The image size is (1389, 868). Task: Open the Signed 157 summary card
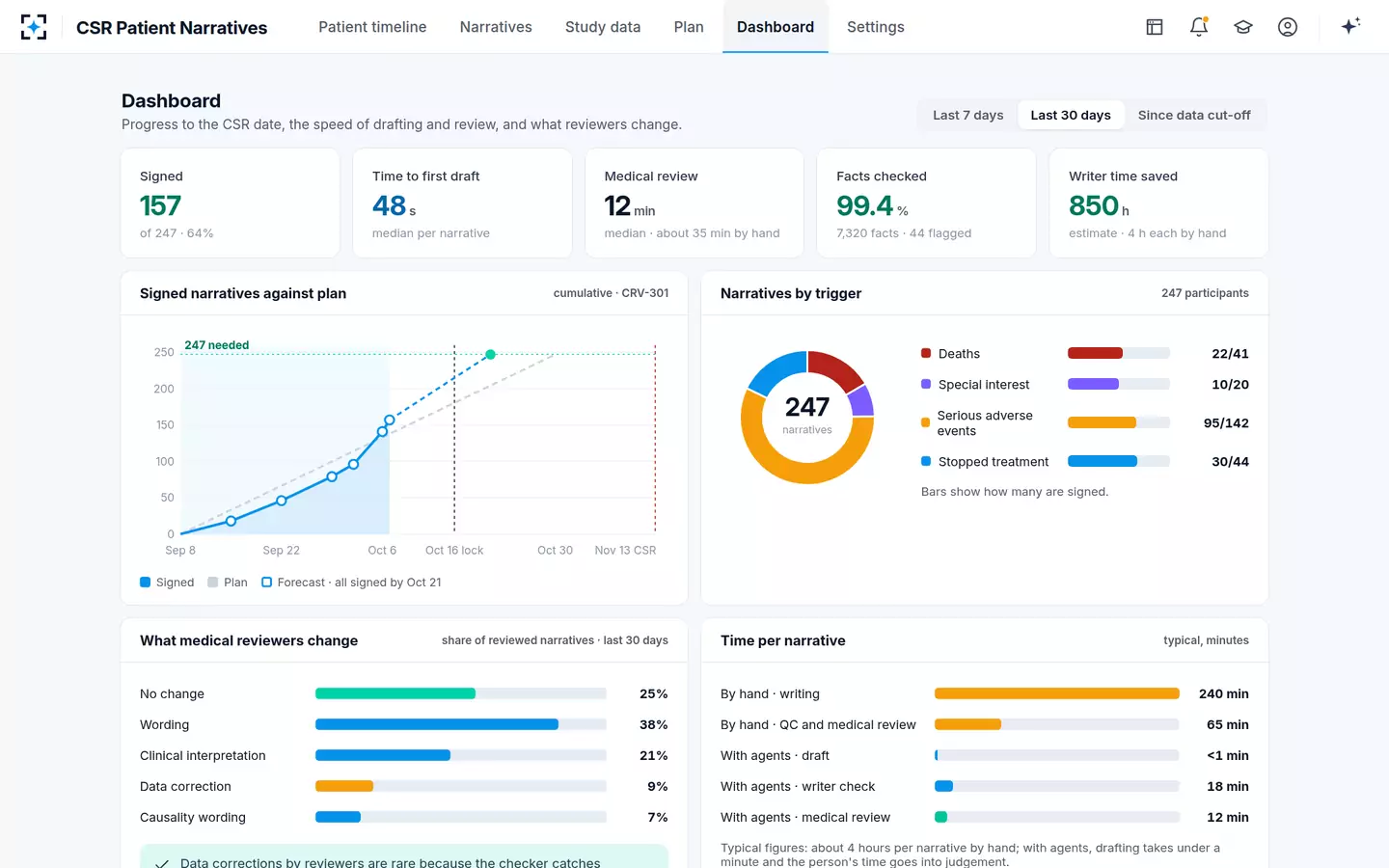(231, 203)
